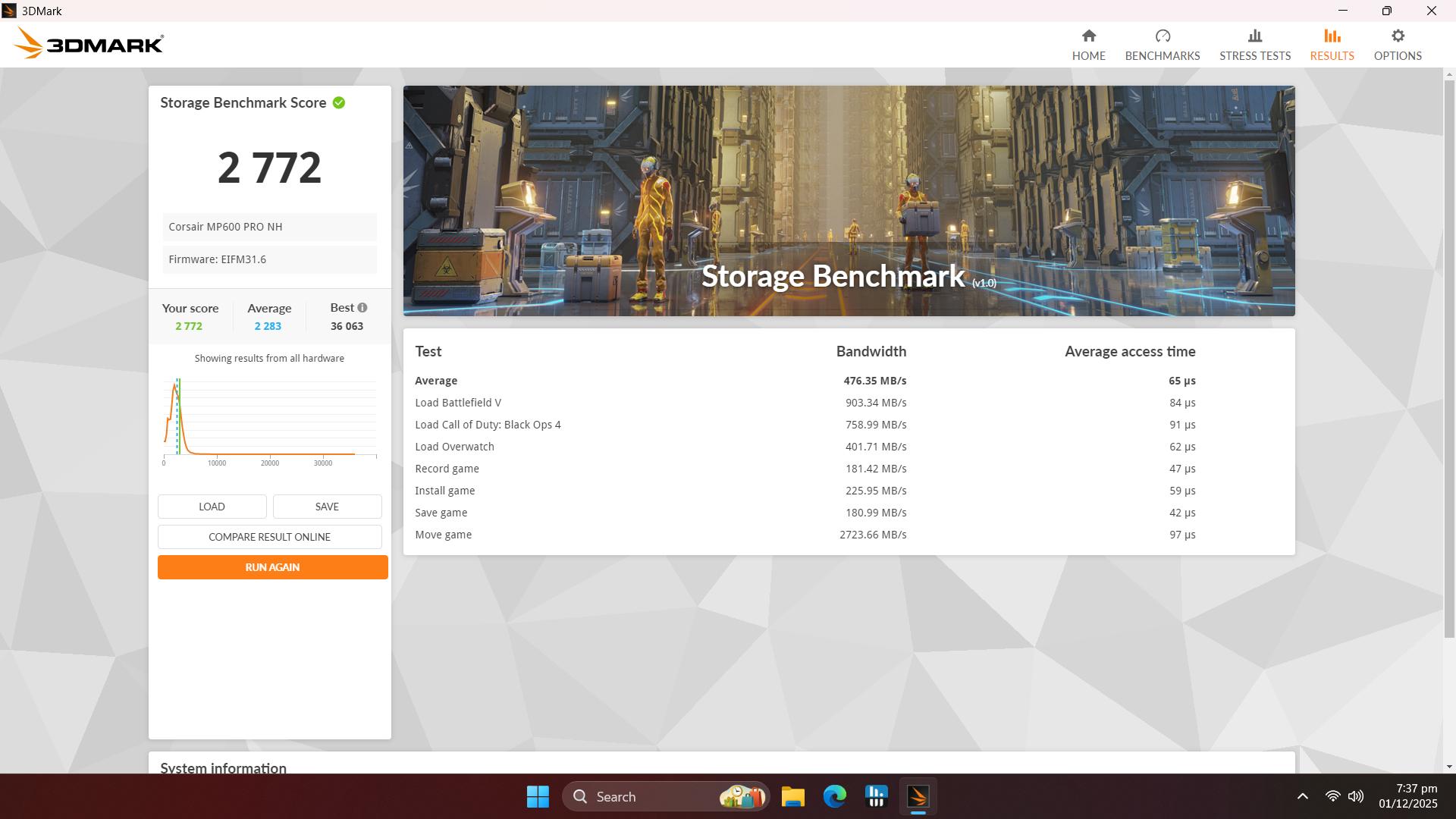Click Showing results from all hardware
The height and width of the screenshot is (819, 1456).
click(x=269, y=358)
